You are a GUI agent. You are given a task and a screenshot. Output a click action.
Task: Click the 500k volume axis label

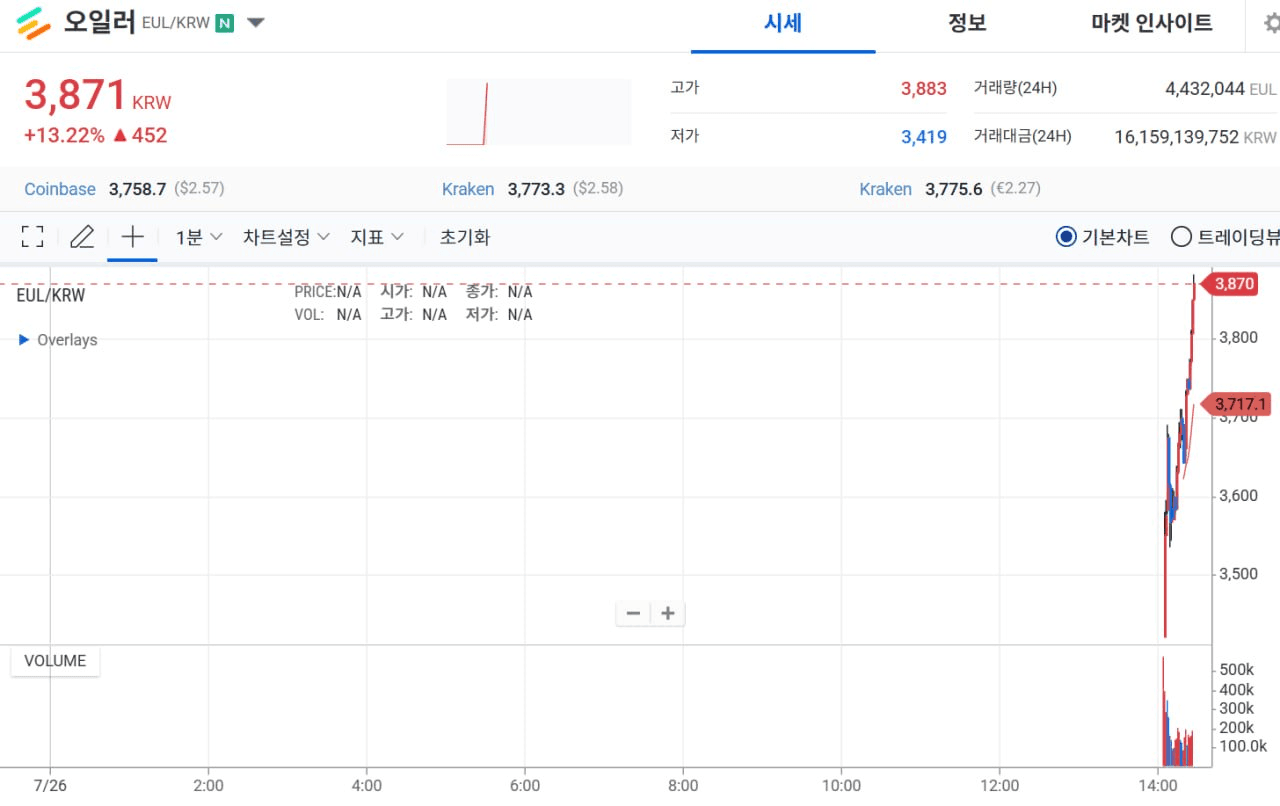[1236, 670]
